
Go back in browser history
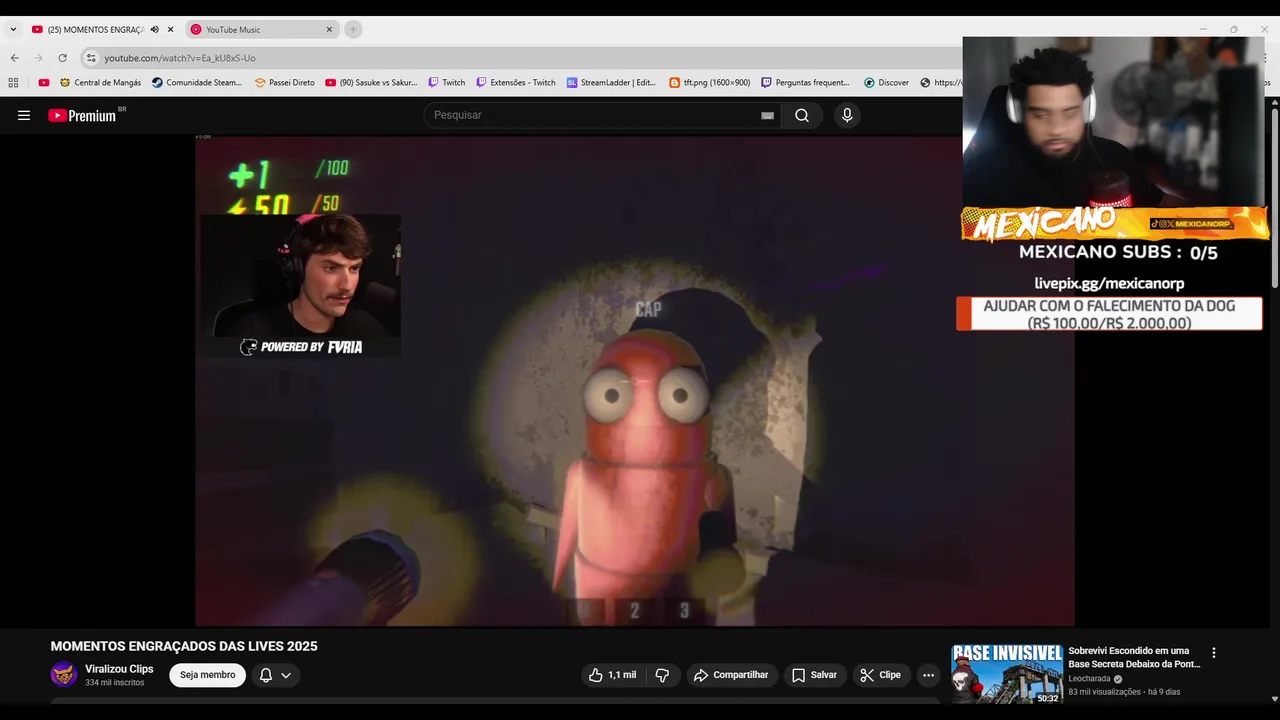[x=14, y=58]
